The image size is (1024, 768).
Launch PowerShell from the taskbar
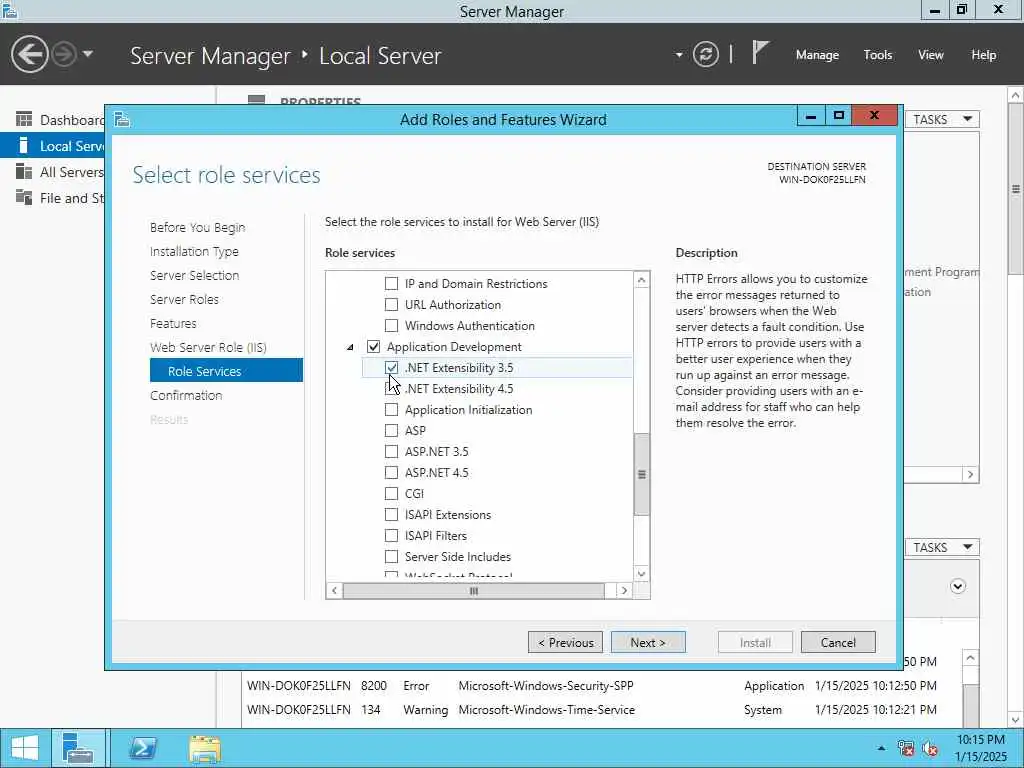[x=142, y=748]
